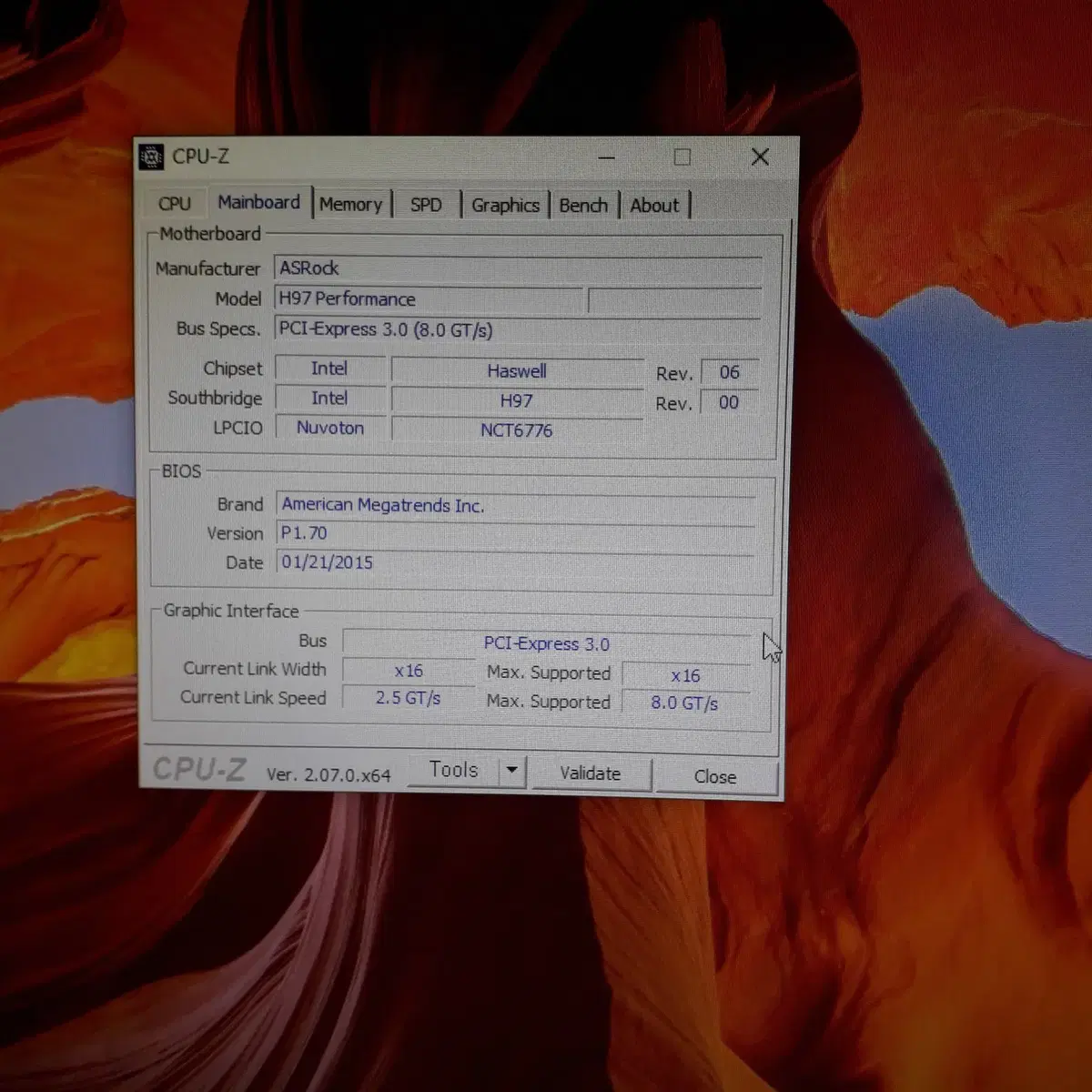Click the Nuvoton LPCIO value
This screenshot has height=1092, width=1092.
pyautogui.click(x=329, y=428)
